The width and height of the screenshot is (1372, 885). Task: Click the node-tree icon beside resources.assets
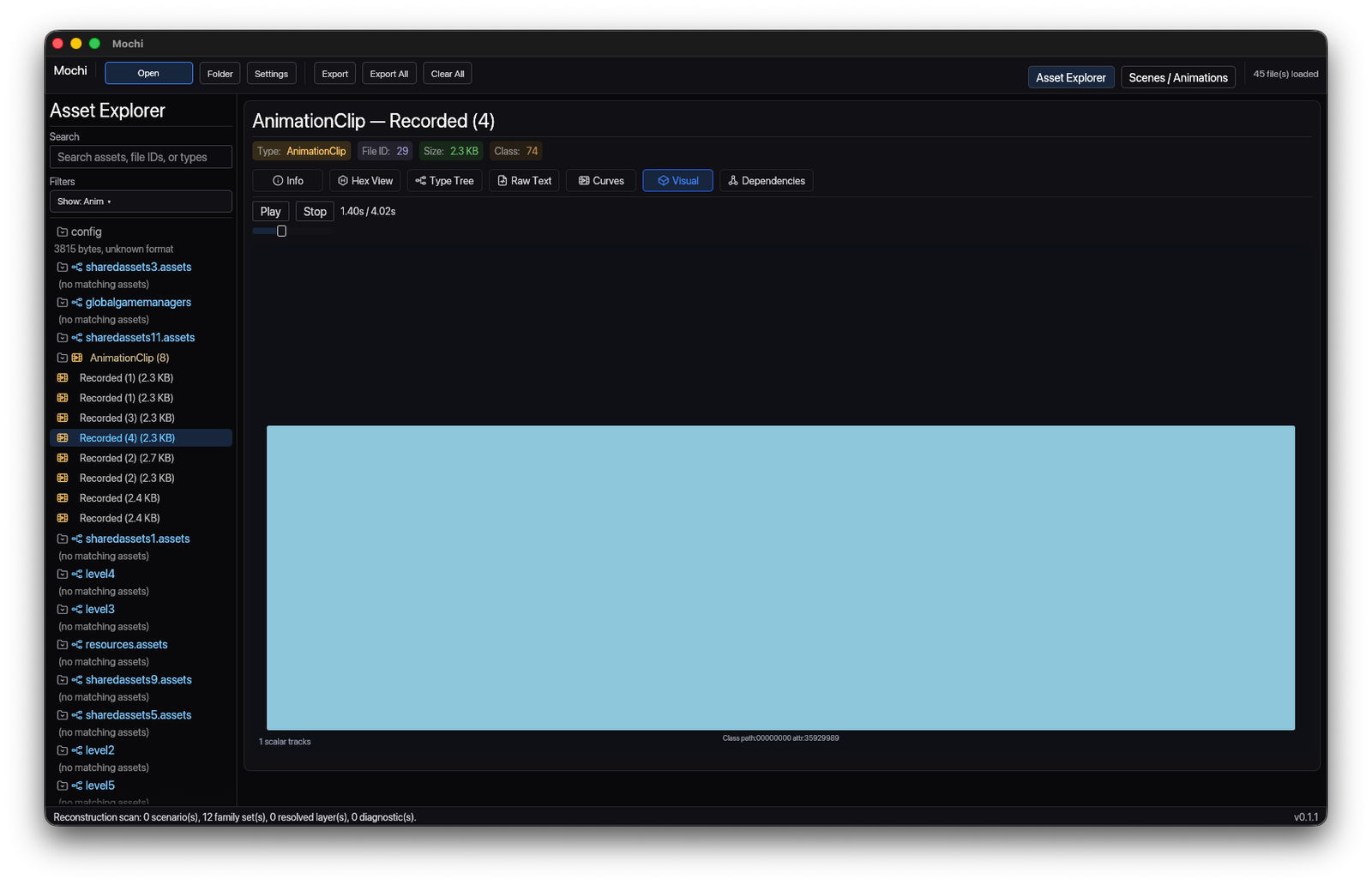pos(77,644)
